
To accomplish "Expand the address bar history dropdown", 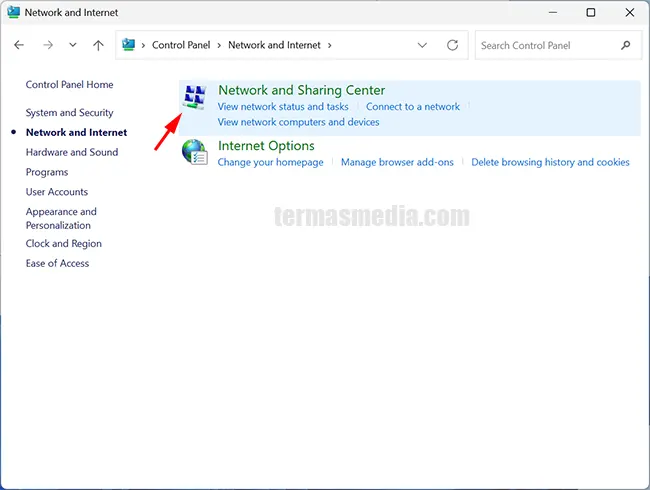I will click(x=422, y=45).
